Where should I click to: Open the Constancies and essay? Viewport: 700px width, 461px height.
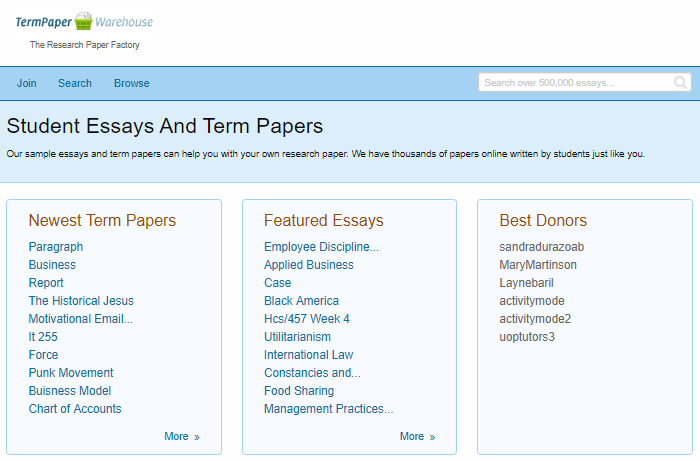312,373
